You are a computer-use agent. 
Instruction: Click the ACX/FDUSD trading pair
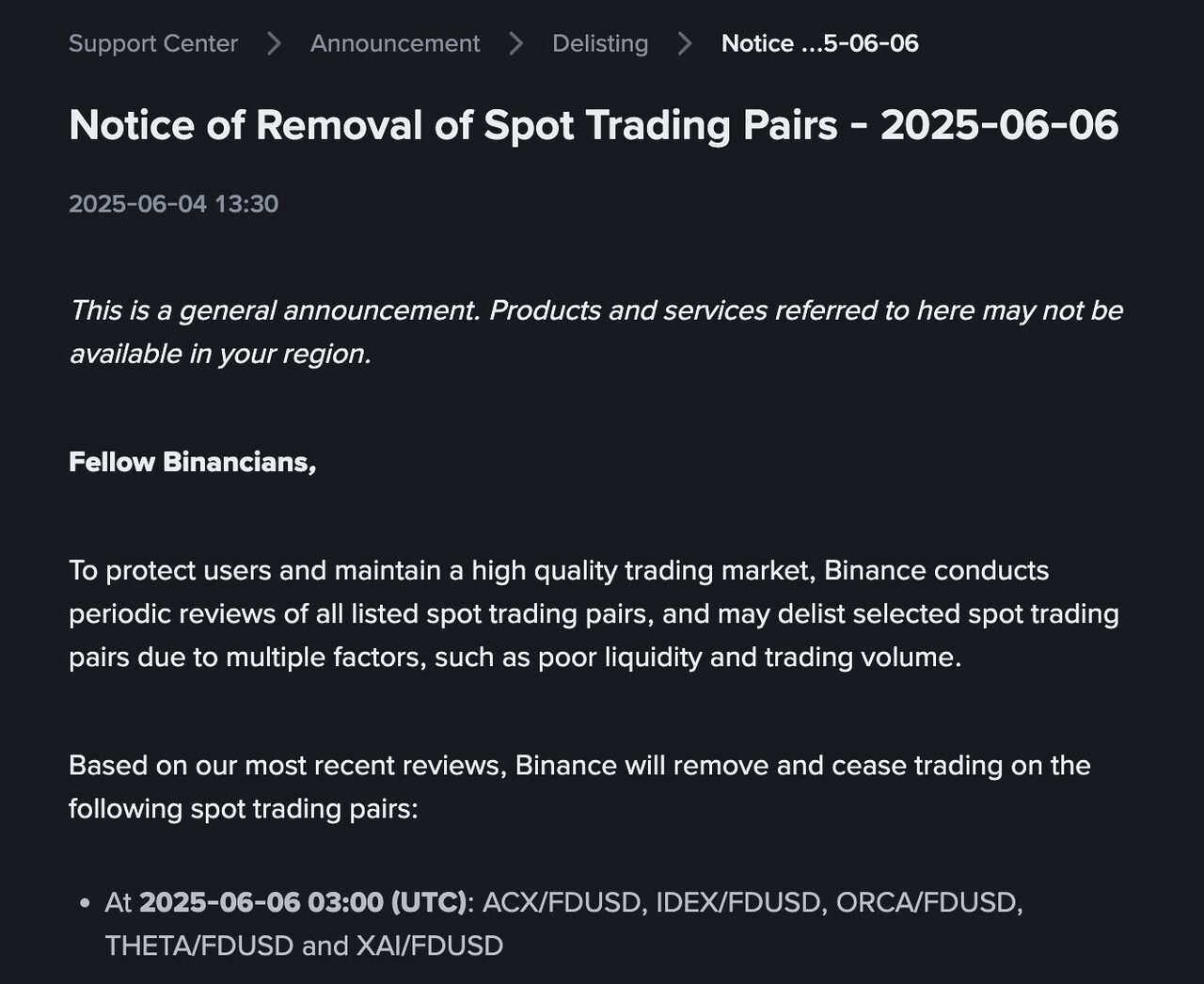[x=562, y=902]
